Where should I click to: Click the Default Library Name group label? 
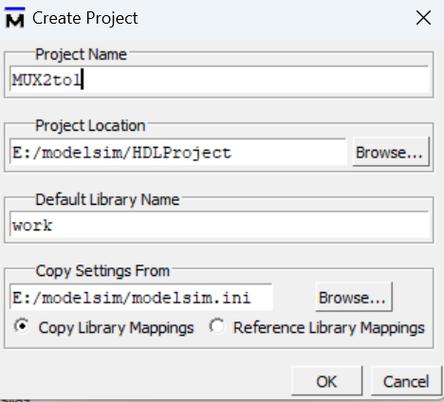pos(107,199)
